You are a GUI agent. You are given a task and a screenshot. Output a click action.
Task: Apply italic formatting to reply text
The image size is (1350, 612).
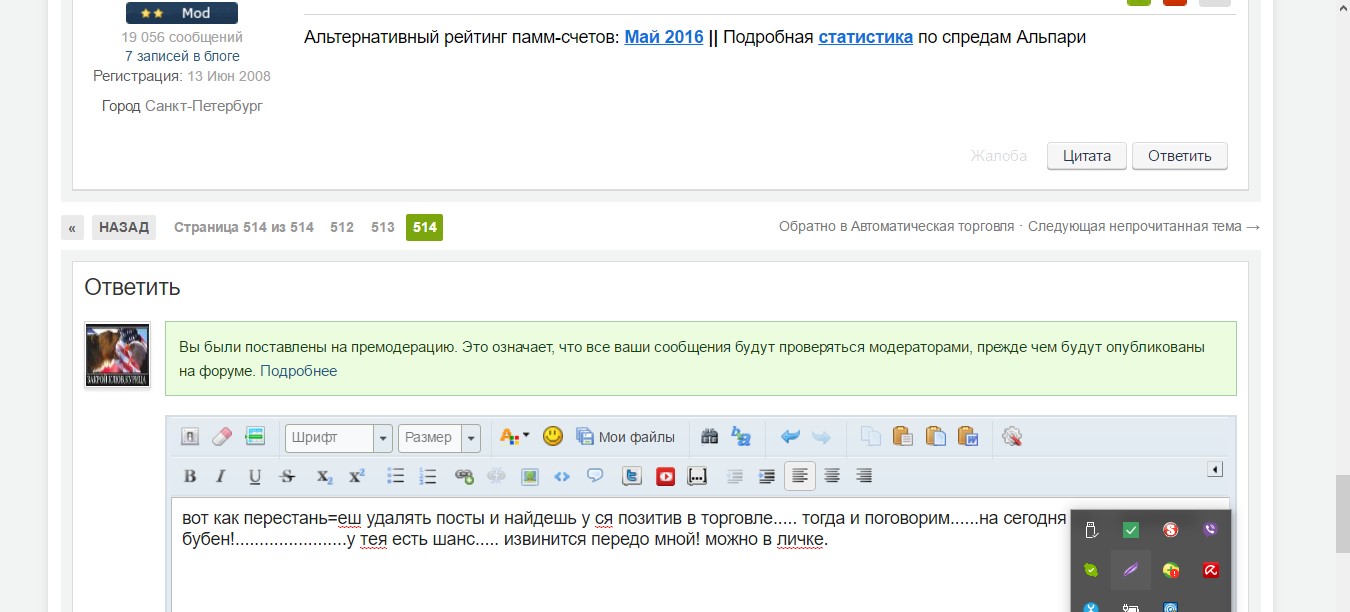pyautogui.click(x=222, y=477)
